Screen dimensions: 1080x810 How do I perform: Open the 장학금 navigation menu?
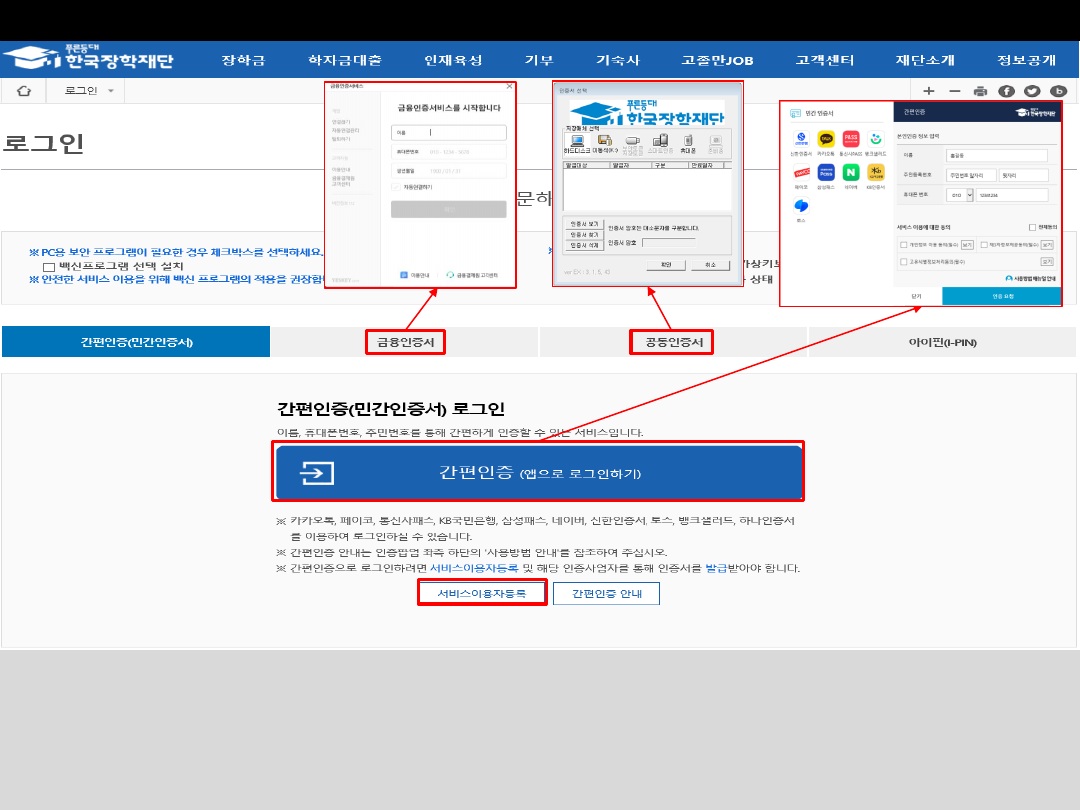pyautogui.click(x=243, y=60)
